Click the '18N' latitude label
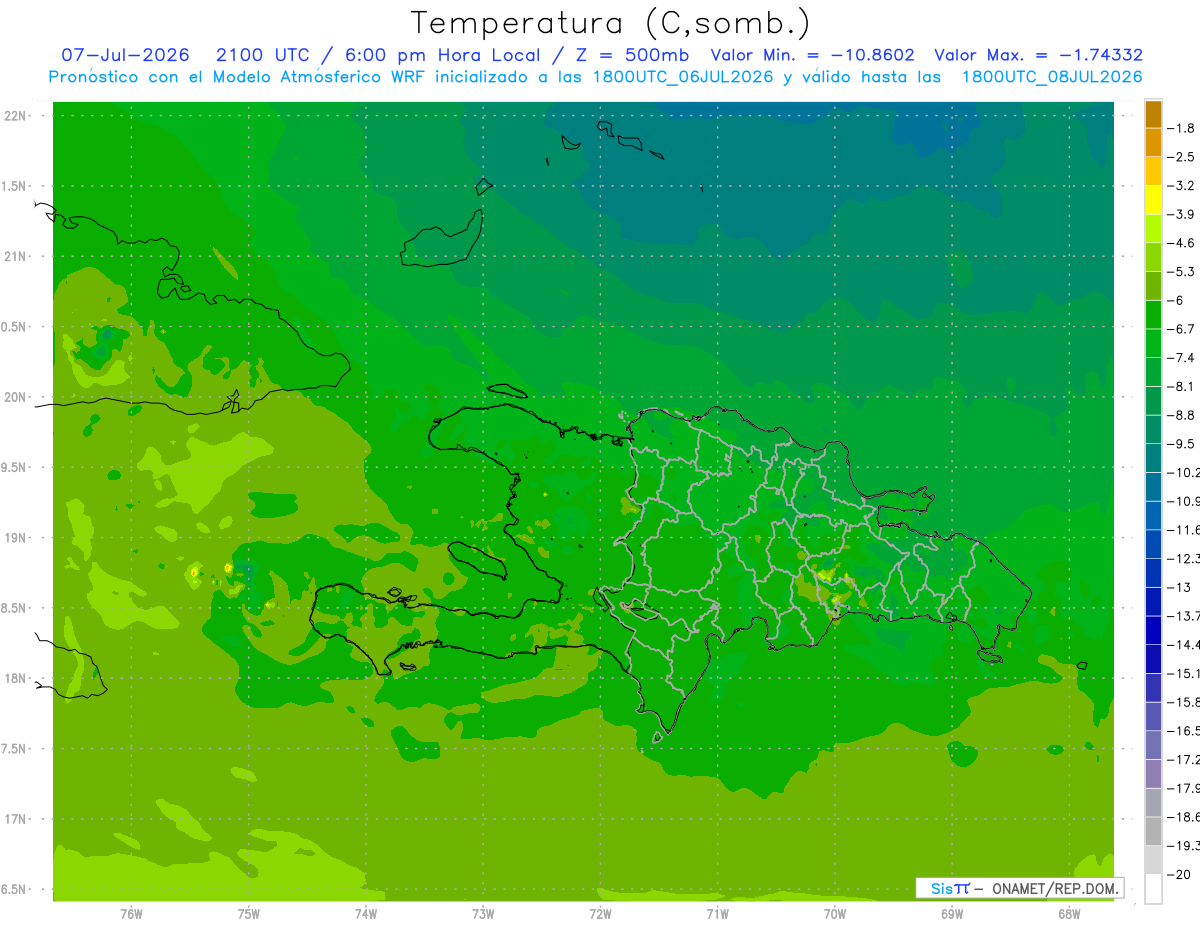 coord(15,678)
